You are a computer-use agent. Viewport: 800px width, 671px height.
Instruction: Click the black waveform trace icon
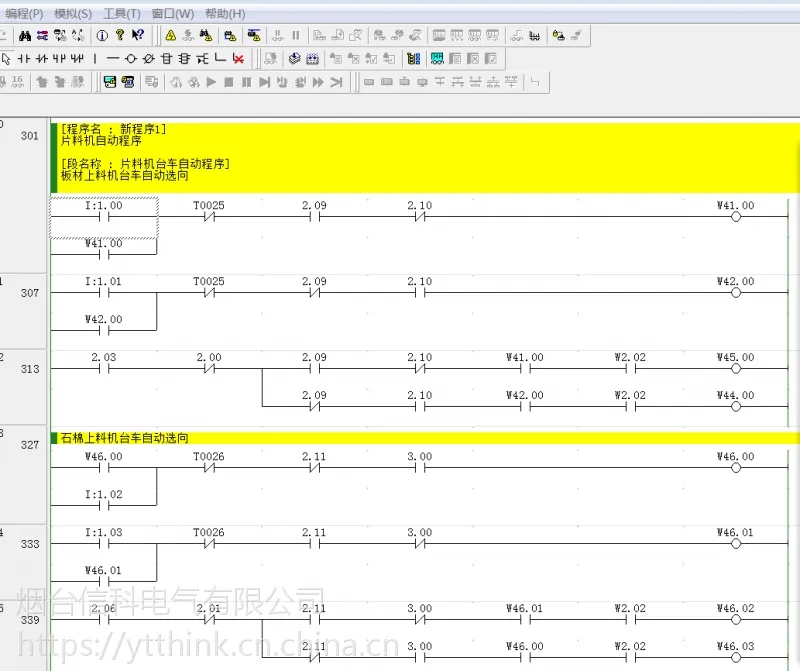tap(534, 36)
